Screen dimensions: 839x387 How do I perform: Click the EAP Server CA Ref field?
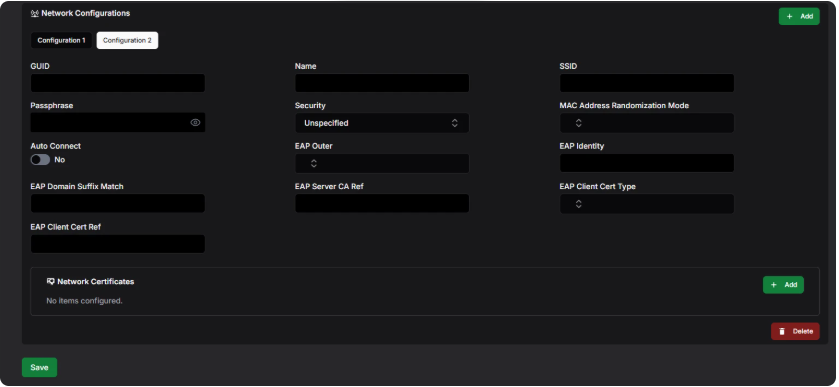[x=382, y=203]
